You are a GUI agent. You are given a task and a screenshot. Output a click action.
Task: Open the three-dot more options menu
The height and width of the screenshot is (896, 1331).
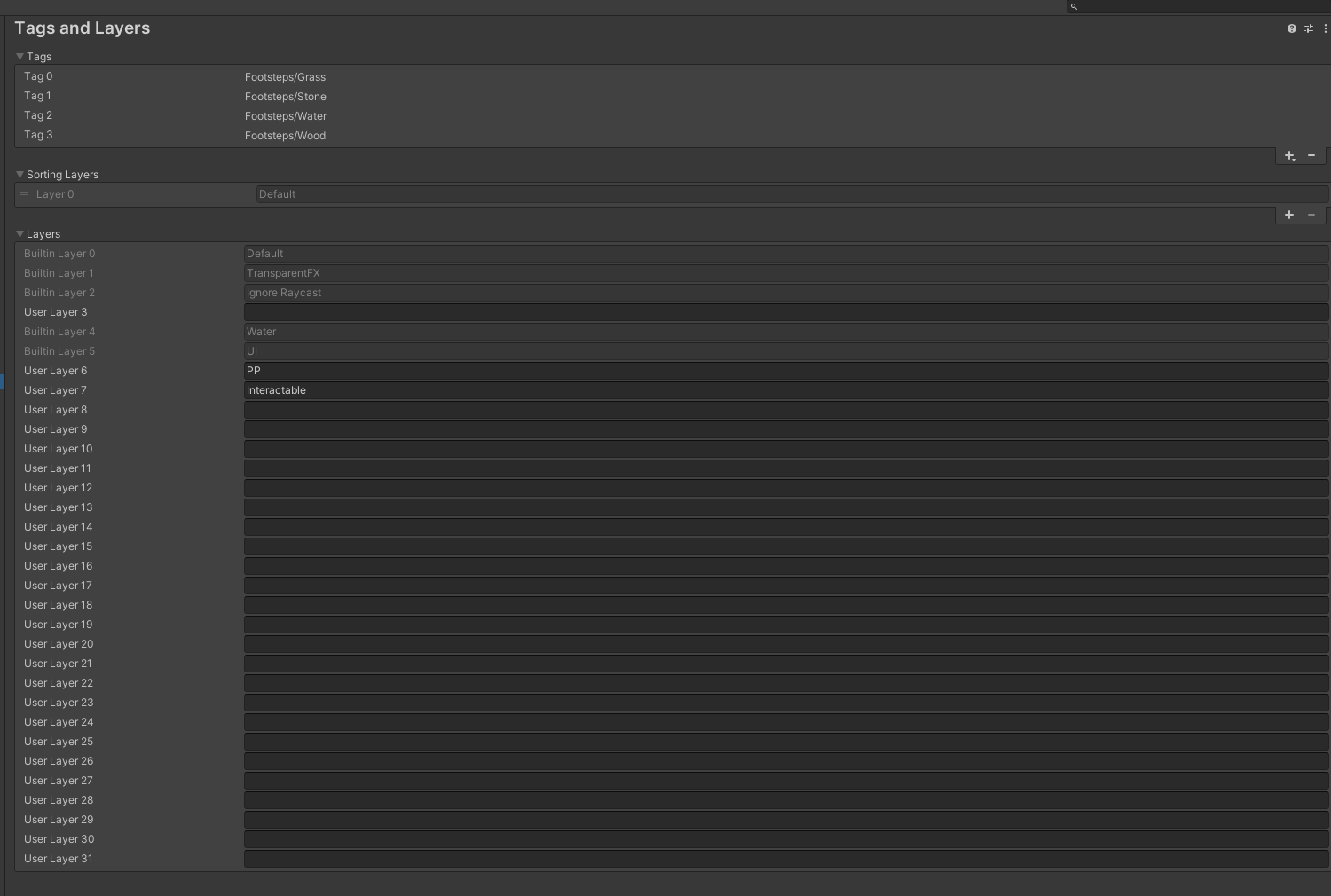1326,28
